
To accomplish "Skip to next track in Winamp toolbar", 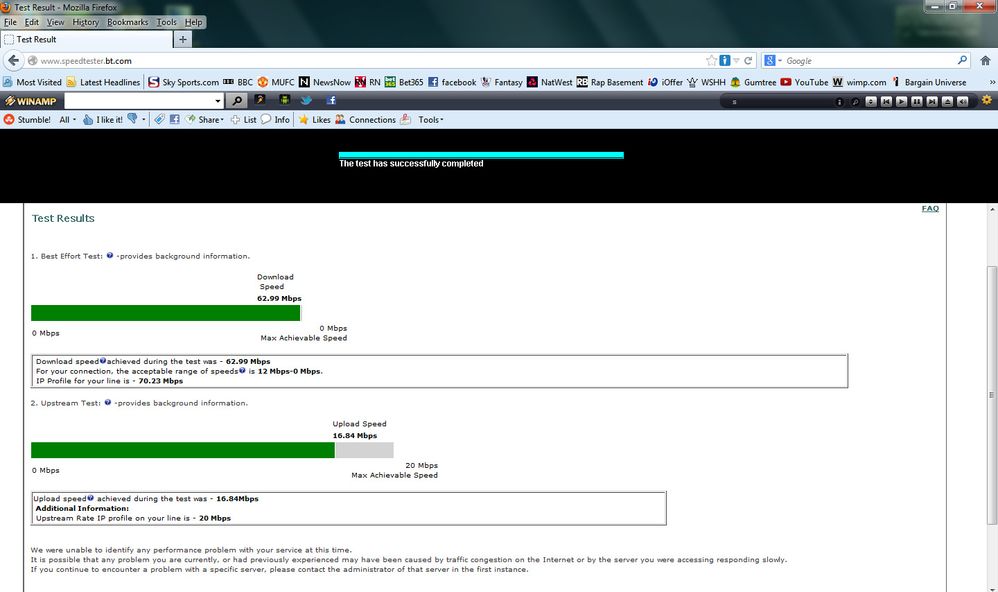I will point(932,101).
